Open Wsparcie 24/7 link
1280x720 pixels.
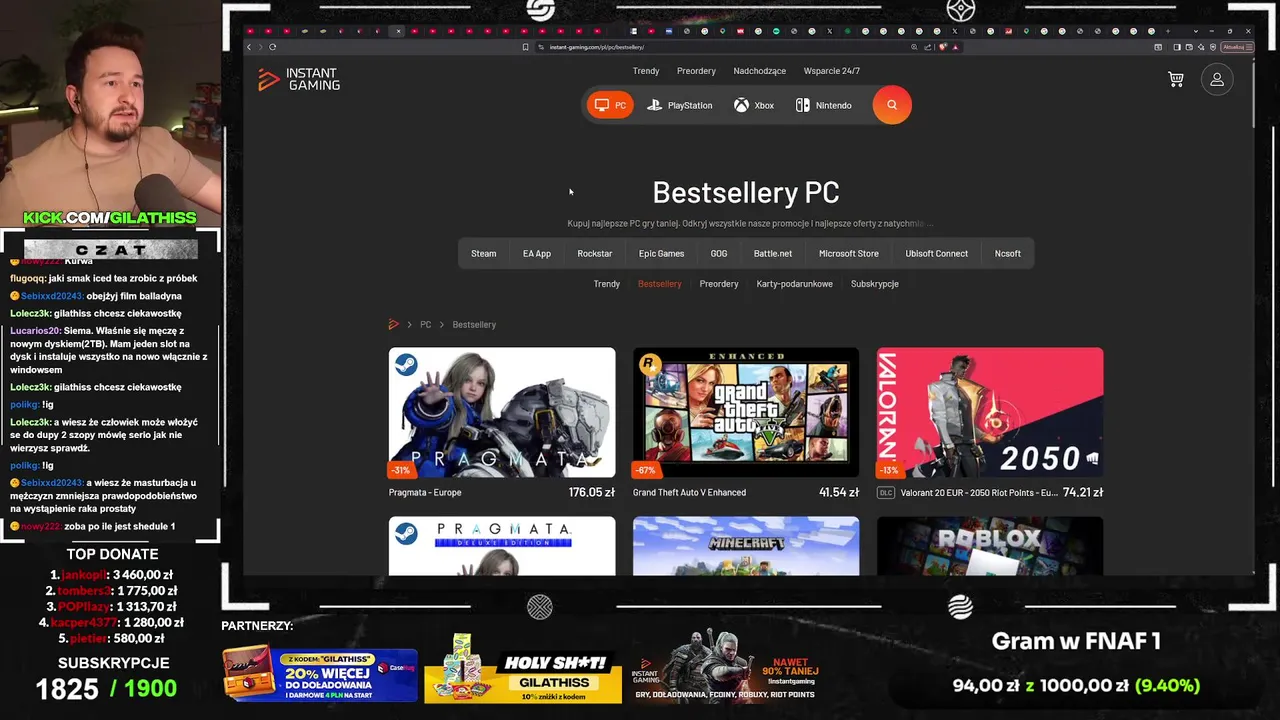(x=832, y=71)
